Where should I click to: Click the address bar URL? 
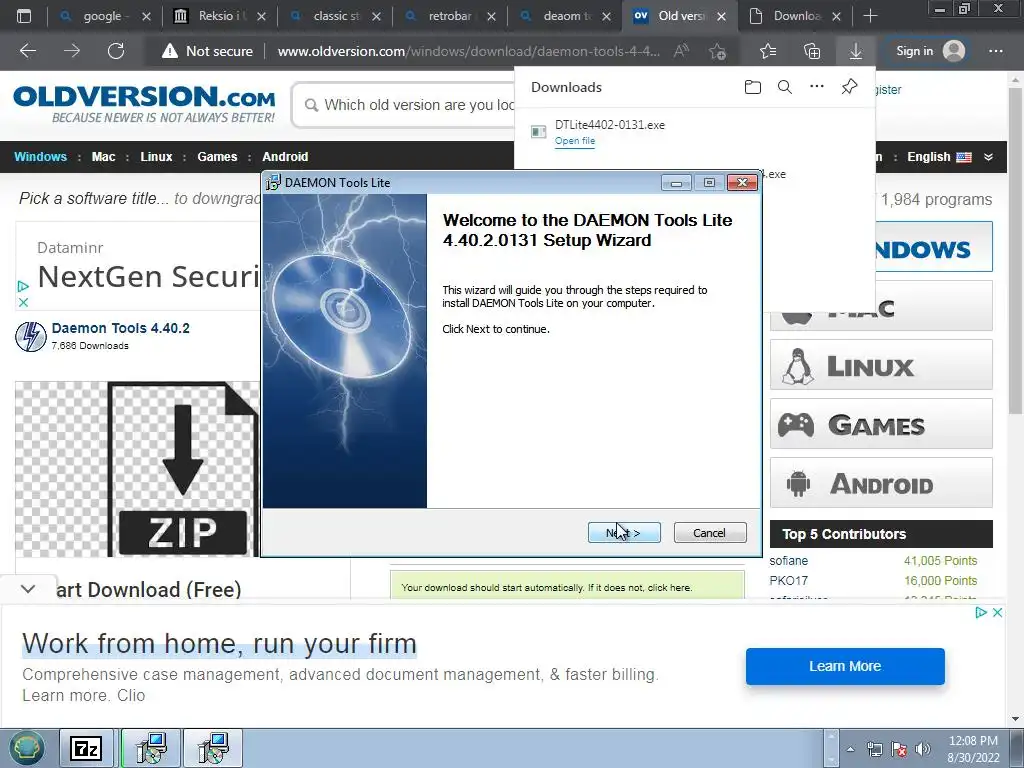pos(468,51)
